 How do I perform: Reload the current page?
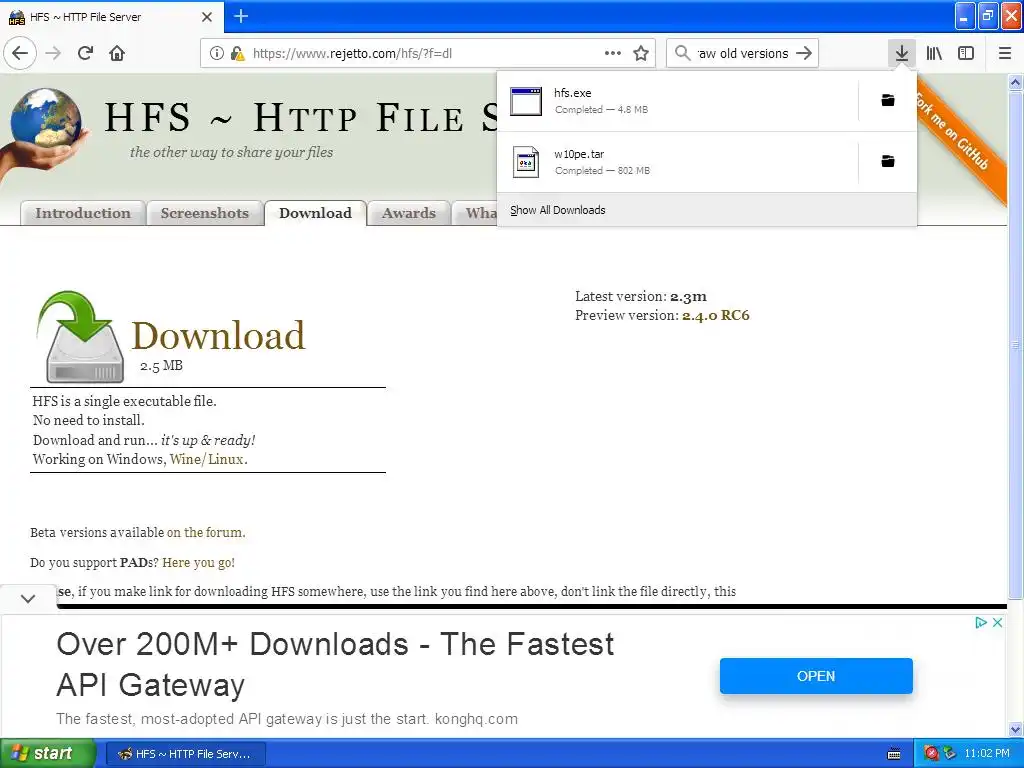point(86,53)
